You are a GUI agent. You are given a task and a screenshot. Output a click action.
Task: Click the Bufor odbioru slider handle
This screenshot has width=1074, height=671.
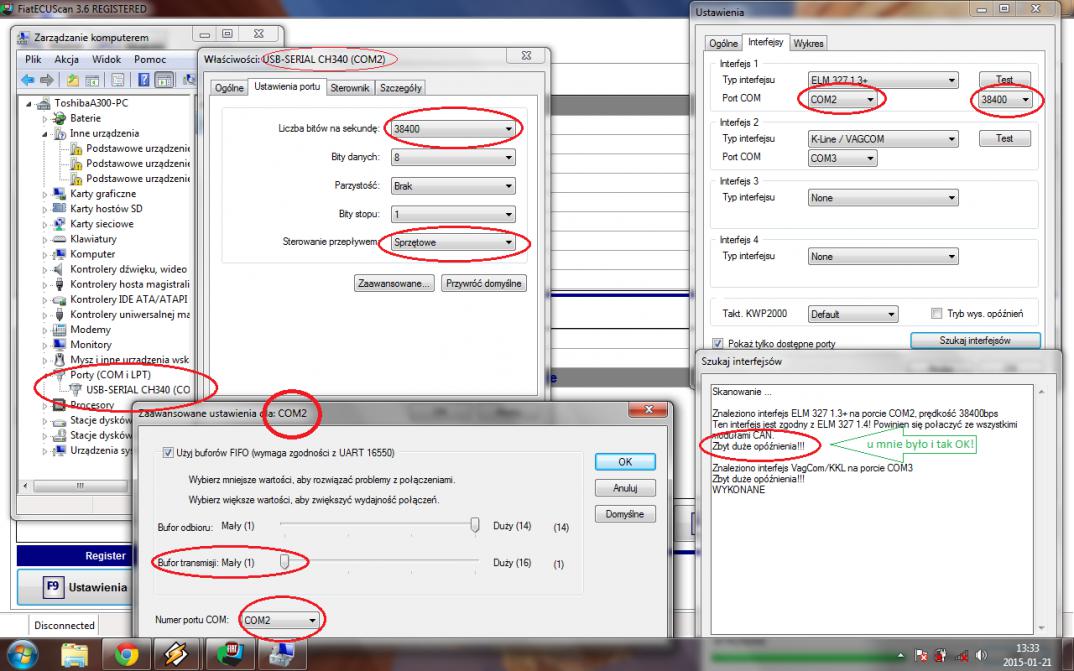(475, 526)
